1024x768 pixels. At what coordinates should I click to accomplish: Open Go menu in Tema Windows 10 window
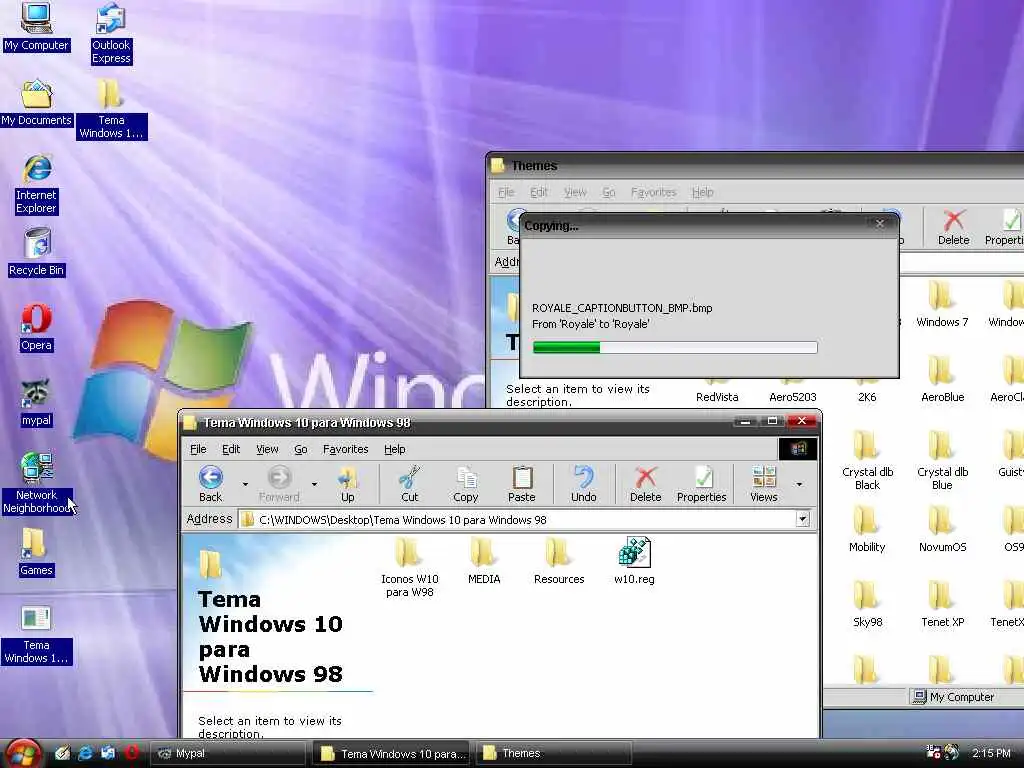tap(300, 449)
